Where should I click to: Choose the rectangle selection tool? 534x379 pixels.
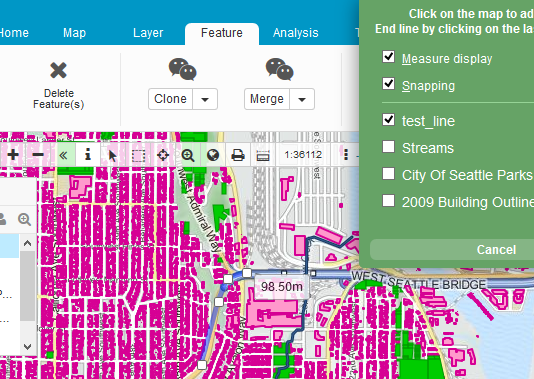[138, 156]
